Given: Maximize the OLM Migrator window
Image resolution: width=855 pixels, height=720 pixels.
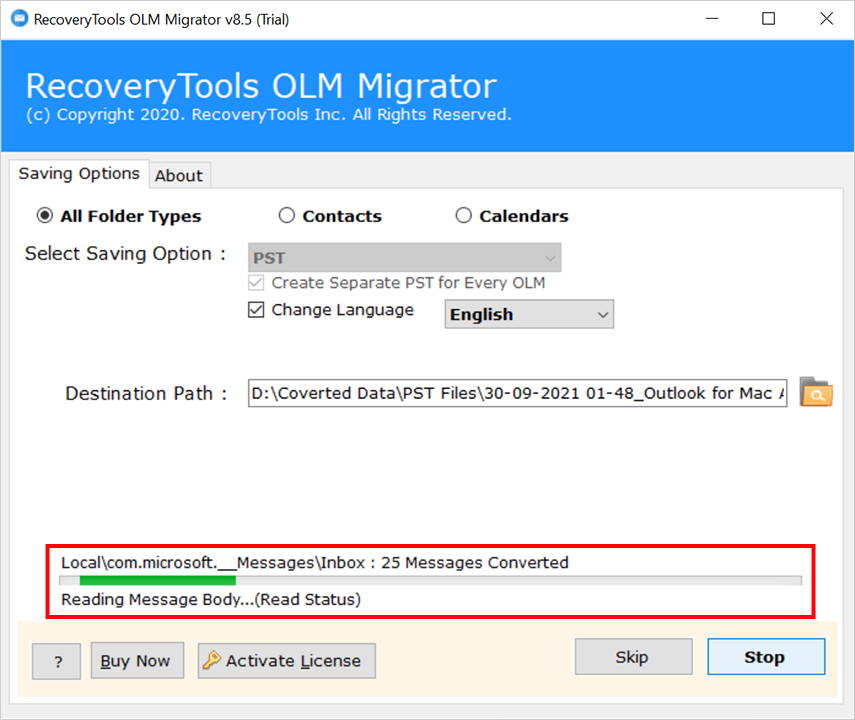Looking at the screenshot, I should (x=768, y=19).
